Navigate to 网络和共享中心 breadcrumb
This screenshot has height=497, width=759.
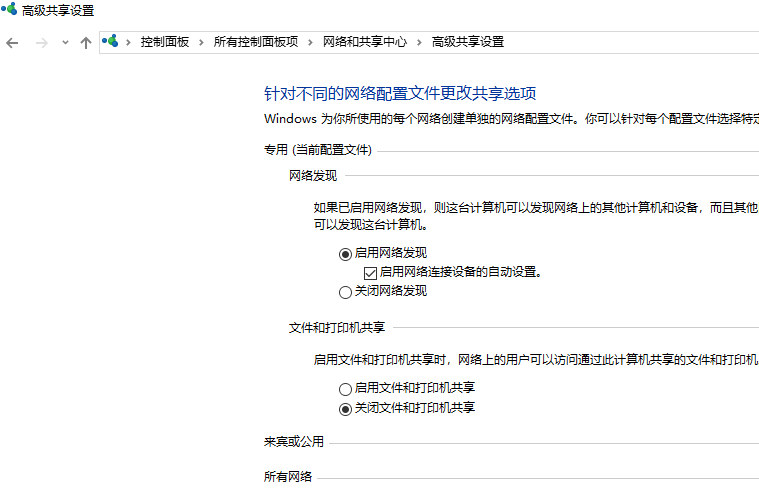pyautogui.click(x=365, y=42)
